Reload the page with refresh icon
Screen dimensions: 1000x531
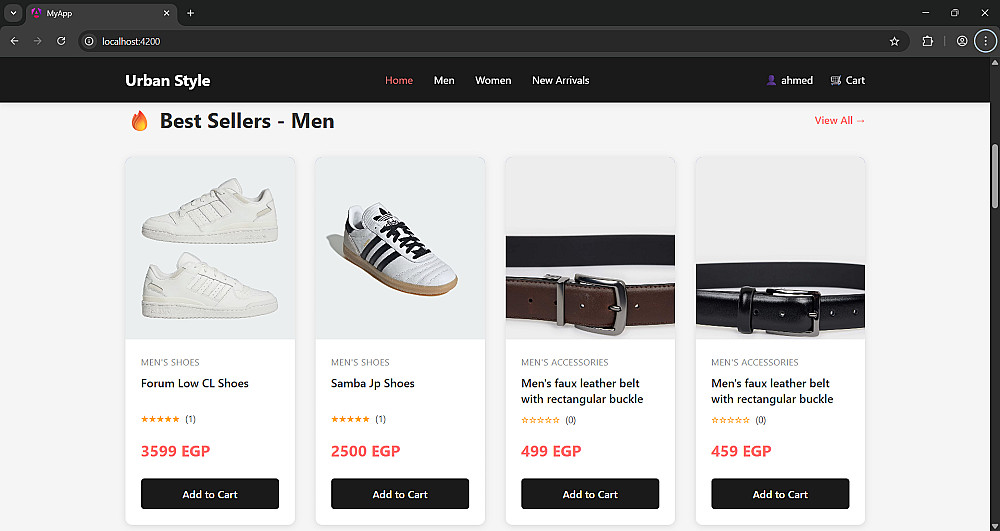(61, 41)
